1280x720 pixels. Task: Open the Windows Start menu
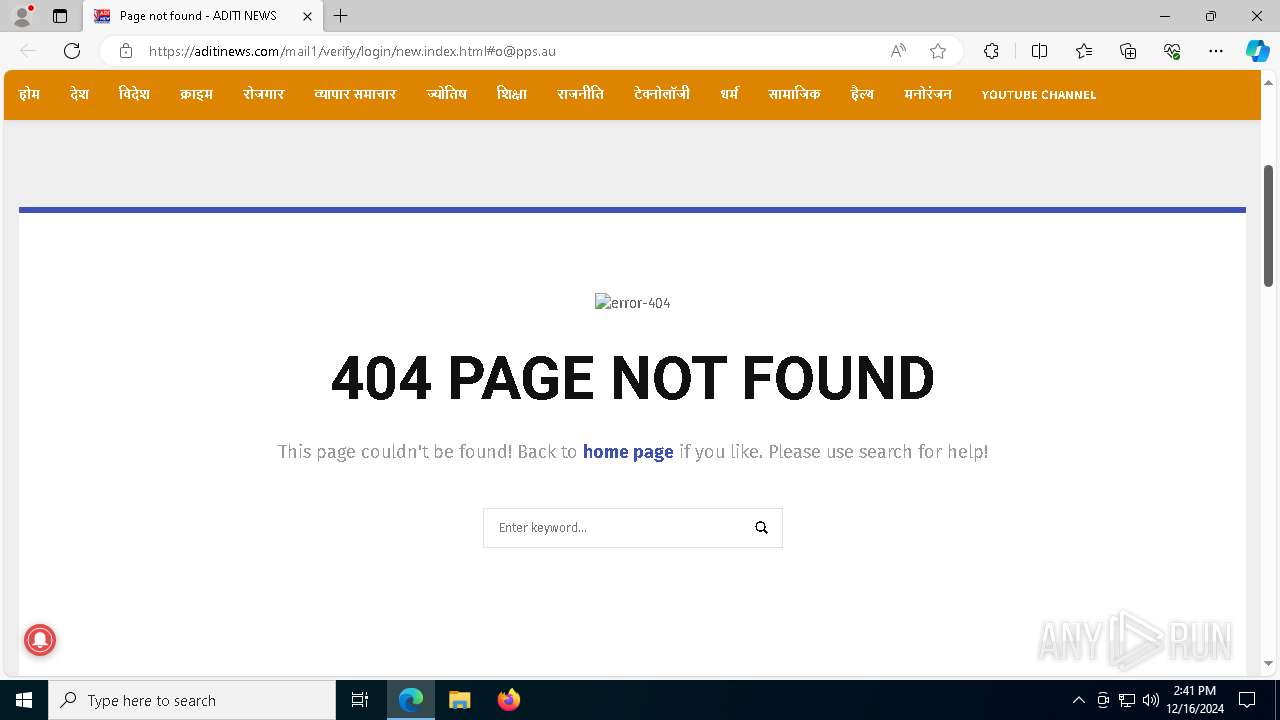(24, 700)
